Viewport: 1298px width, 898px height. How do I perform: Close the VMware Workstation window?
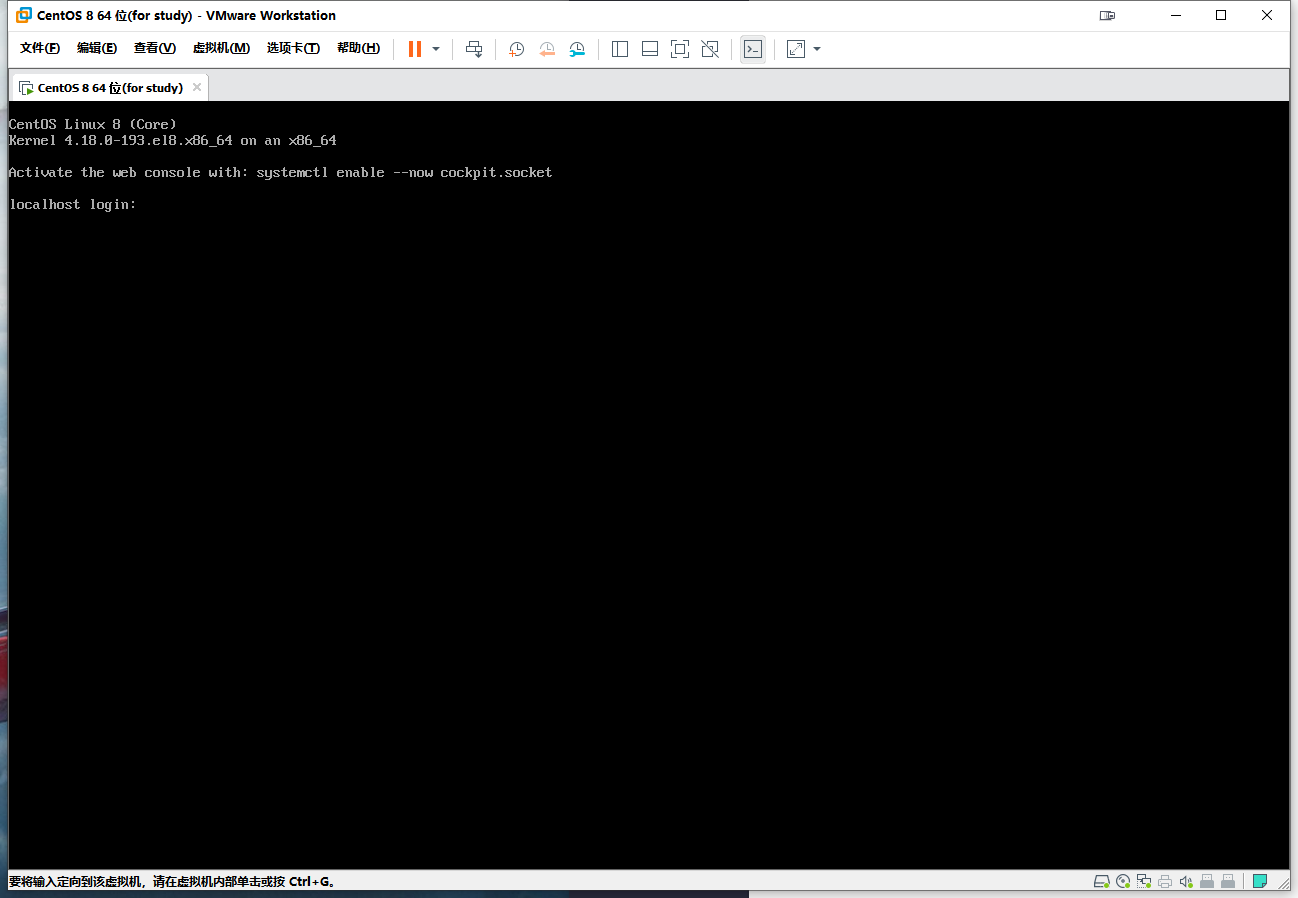pos(1267,15)
